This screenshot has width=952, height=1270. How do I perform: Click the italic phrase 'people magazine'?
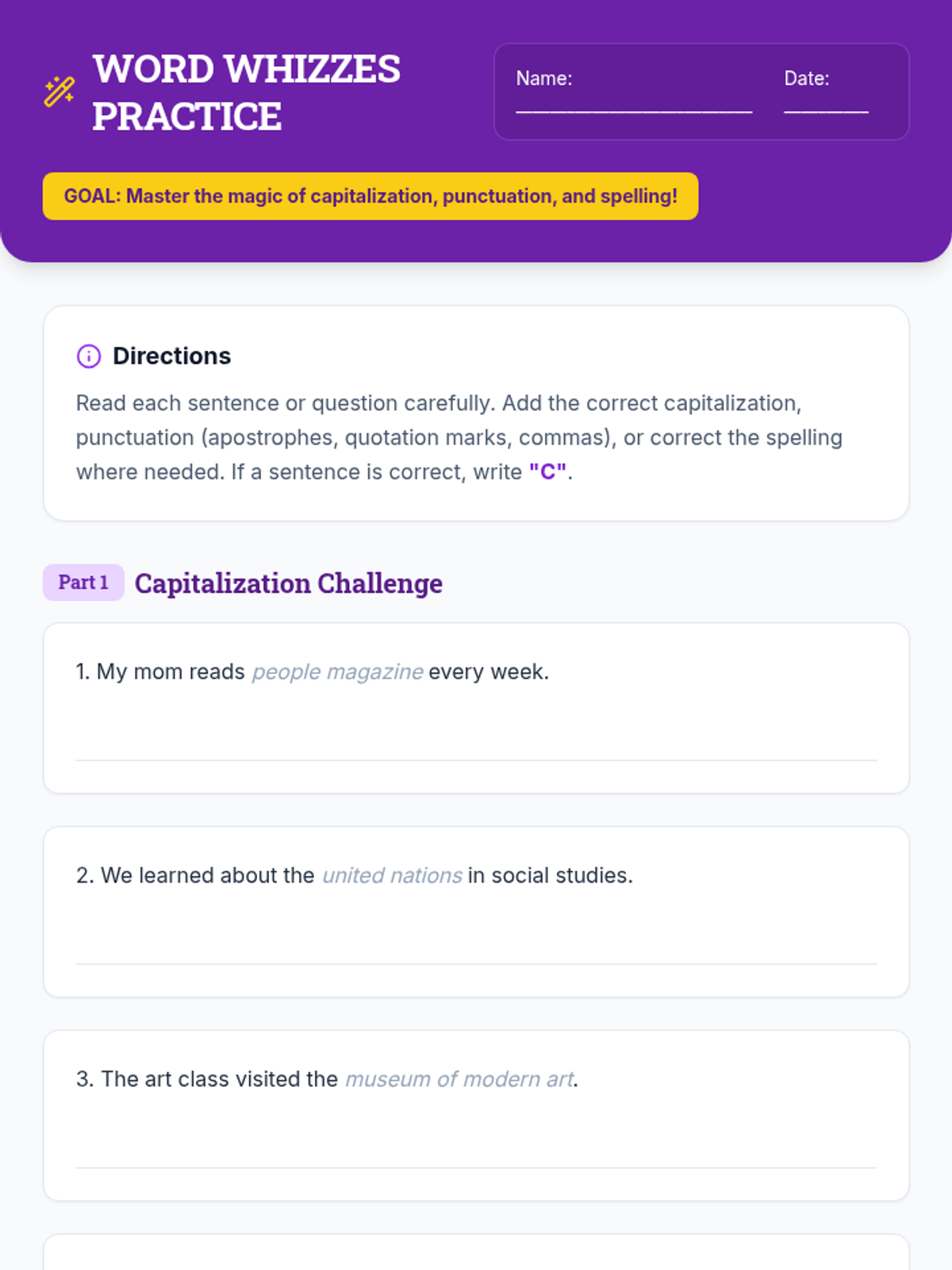tap(337, 672)
